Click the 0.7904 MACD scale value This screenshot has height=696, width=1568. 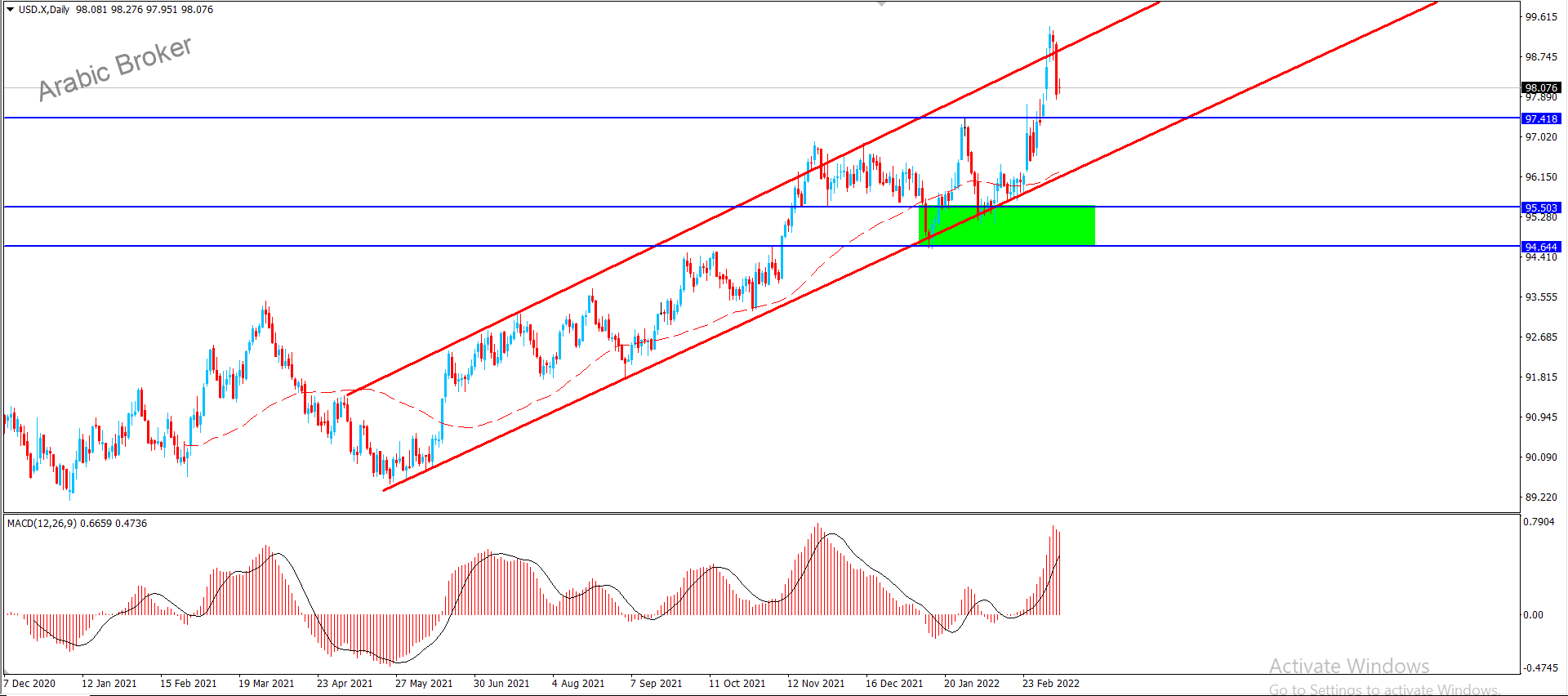1539,522
